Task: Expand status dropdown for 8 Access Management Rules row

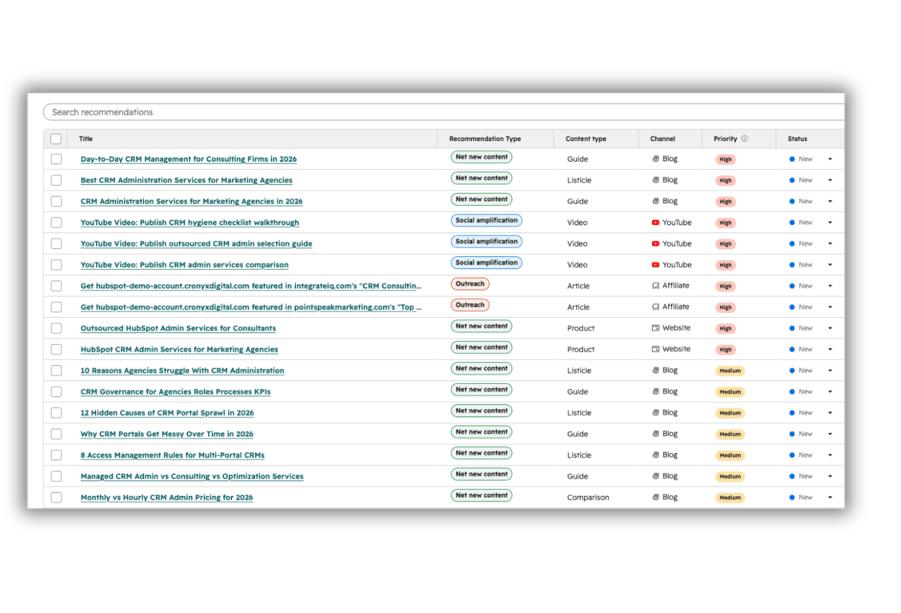Action: pyautogui.click(x=830, y=455)
